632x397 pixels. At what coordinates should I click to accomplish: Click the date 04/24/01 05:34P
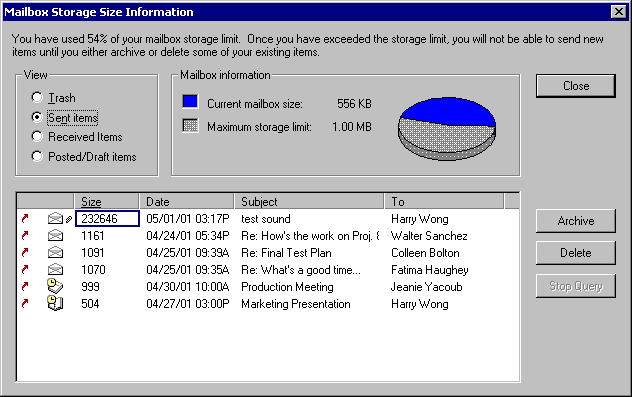tap(188, 236)
